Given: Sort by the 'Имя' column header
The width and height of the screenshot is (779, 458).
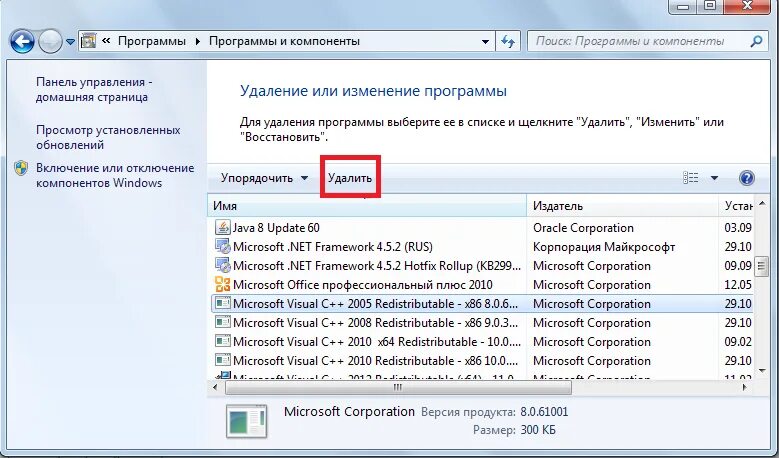Looking at the screenshot, I should 367,206.
